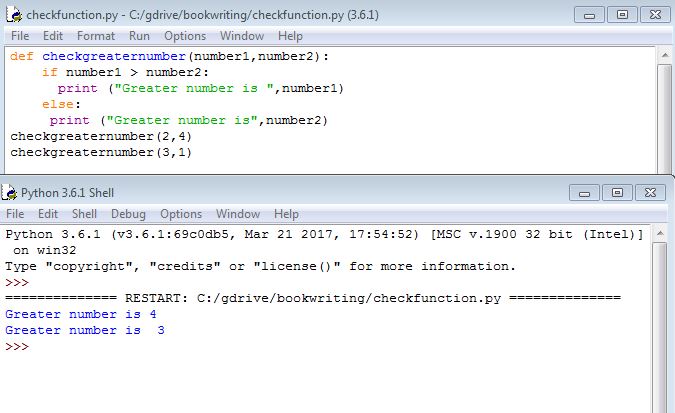Image resolution: width=675 pixels, height=413 pixels.
Task: Click the RESTART line in Shell
Action: pos(313,298)
